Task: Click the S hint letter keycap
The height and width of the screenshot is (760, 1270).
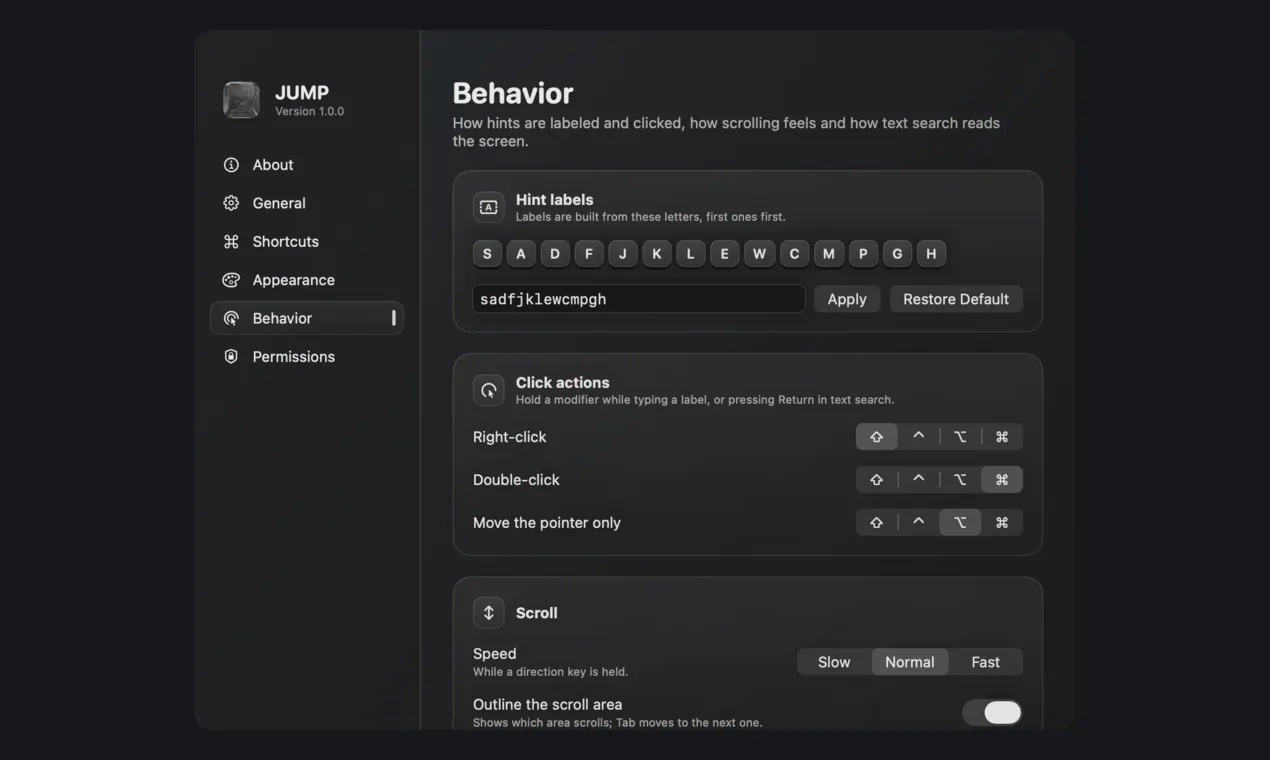Action: click(487, 254)
